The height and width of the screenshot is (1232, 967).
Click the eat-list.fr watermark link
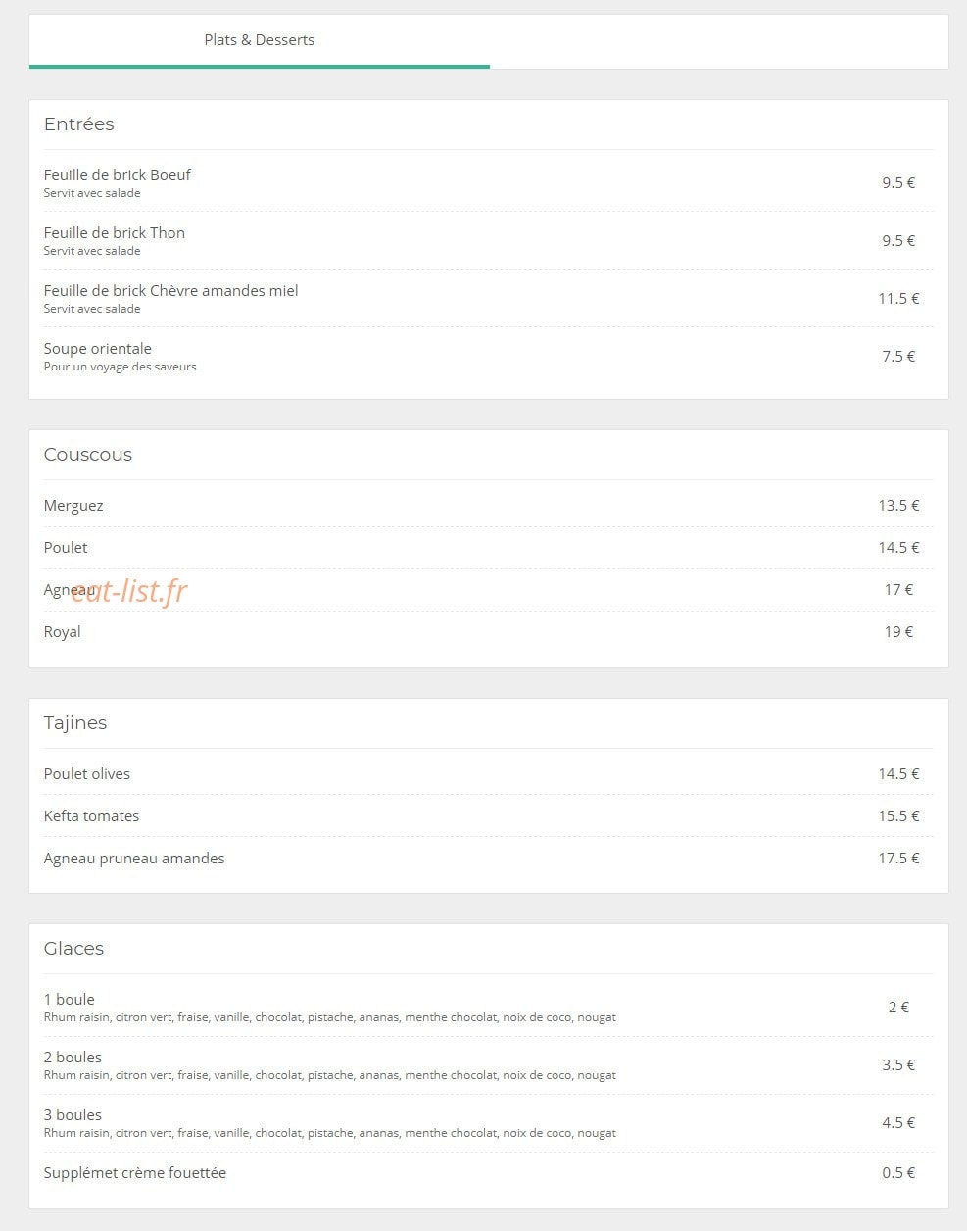pos(128,590)
